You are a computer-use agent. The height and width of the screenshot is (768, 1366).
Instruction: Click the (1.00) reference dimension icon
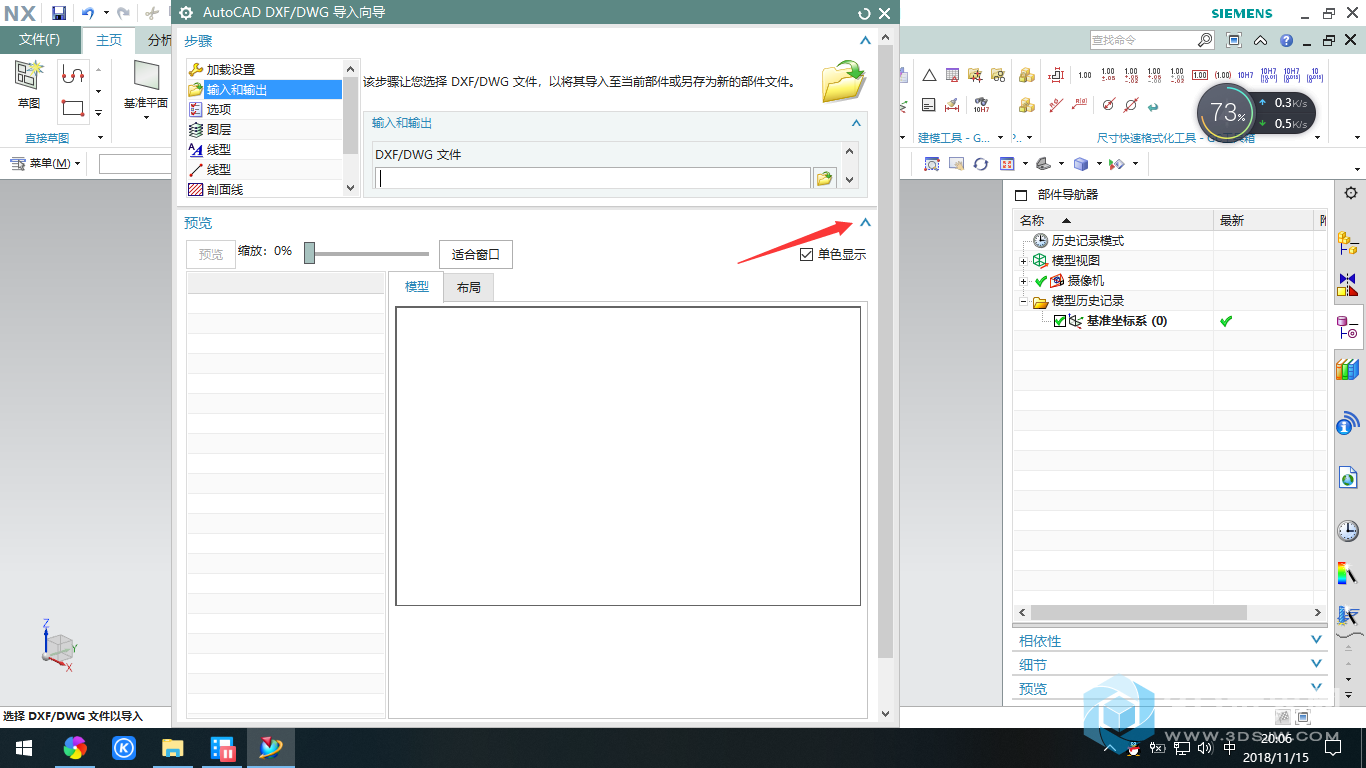1222,75
